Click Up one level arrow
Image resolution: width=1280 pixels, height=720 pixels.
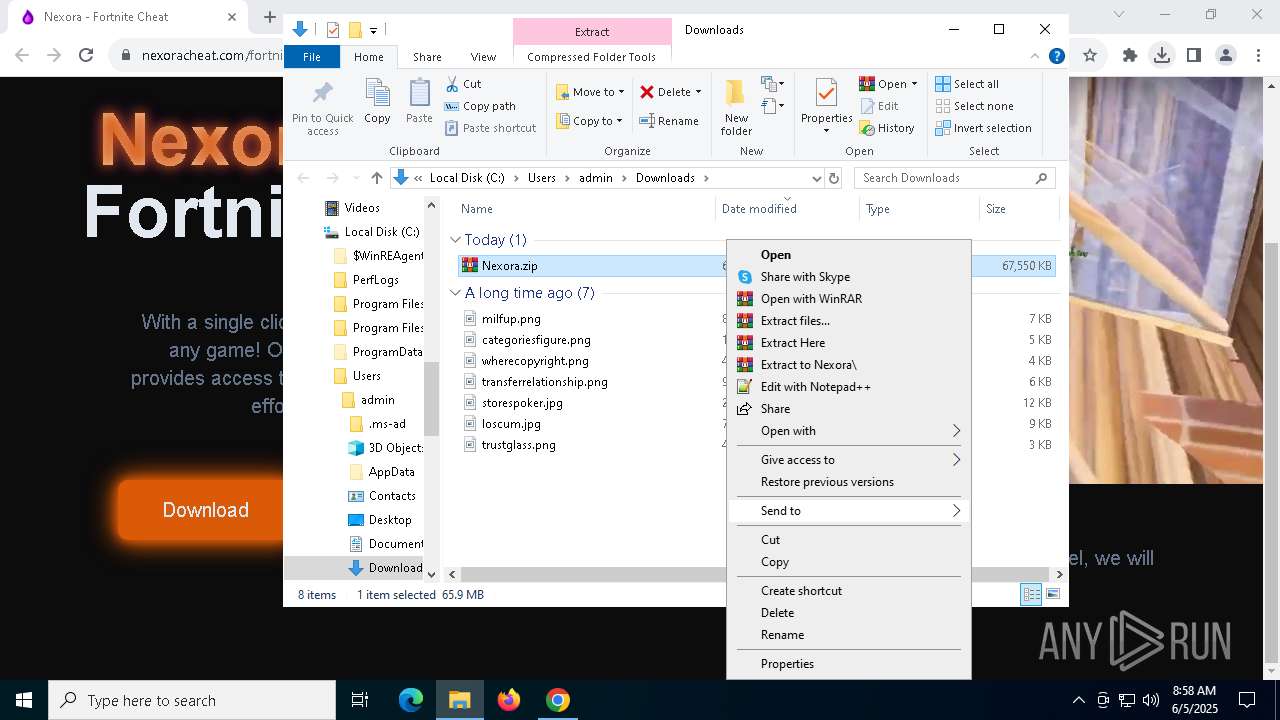click(x=376, y=178)
